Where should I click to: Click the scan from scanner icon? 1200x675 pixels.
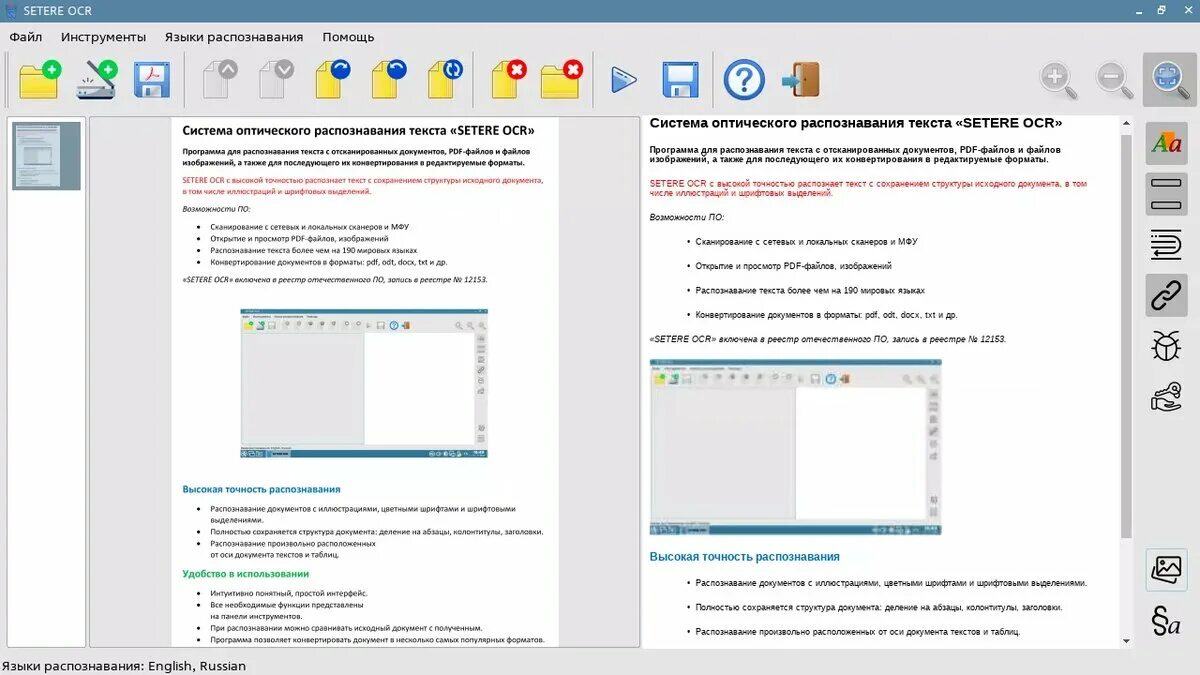pos(97,80)
